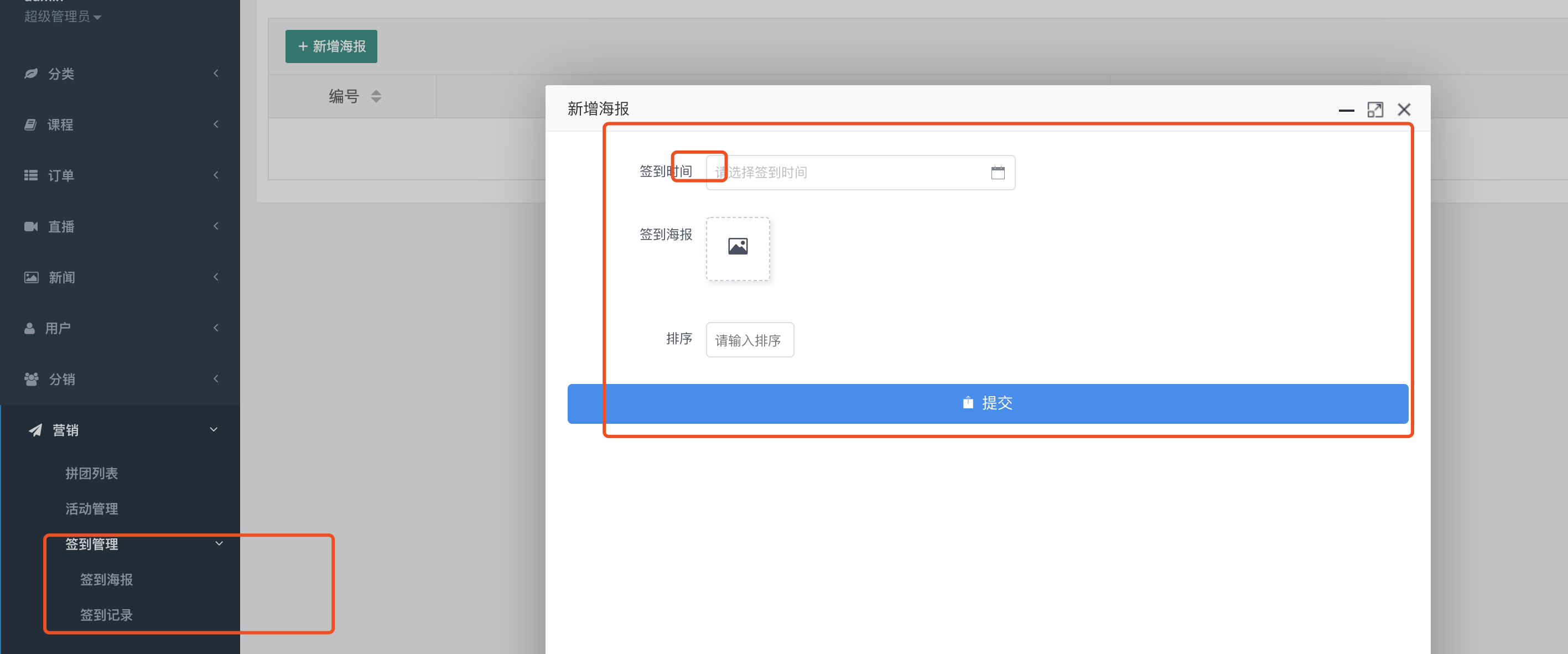Expand the 新闻 menu chevron
Image resolution: width=1568 pixels, height=654 pixels.
(216, 277)
